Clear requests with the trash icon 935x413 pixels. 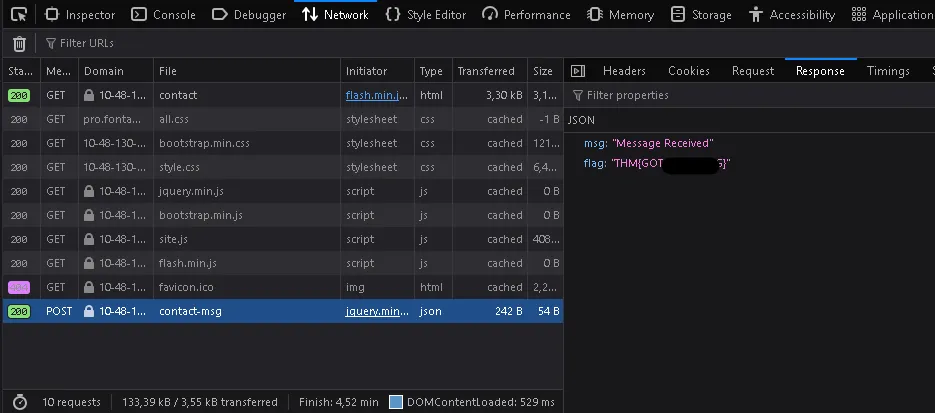pos(19,44)
